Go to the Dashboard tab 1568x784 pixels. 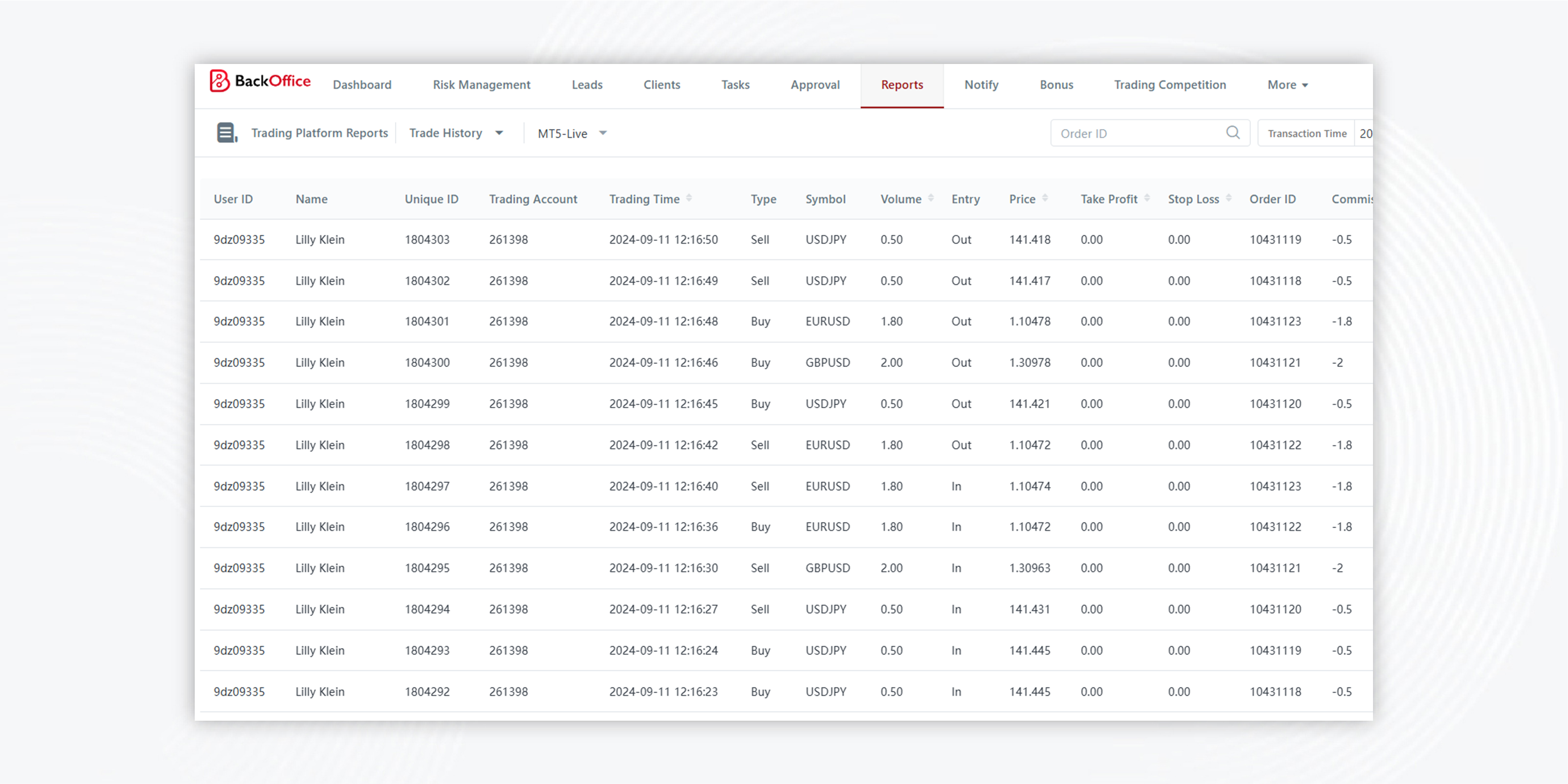pyautogui.click(x=362, y=85)
